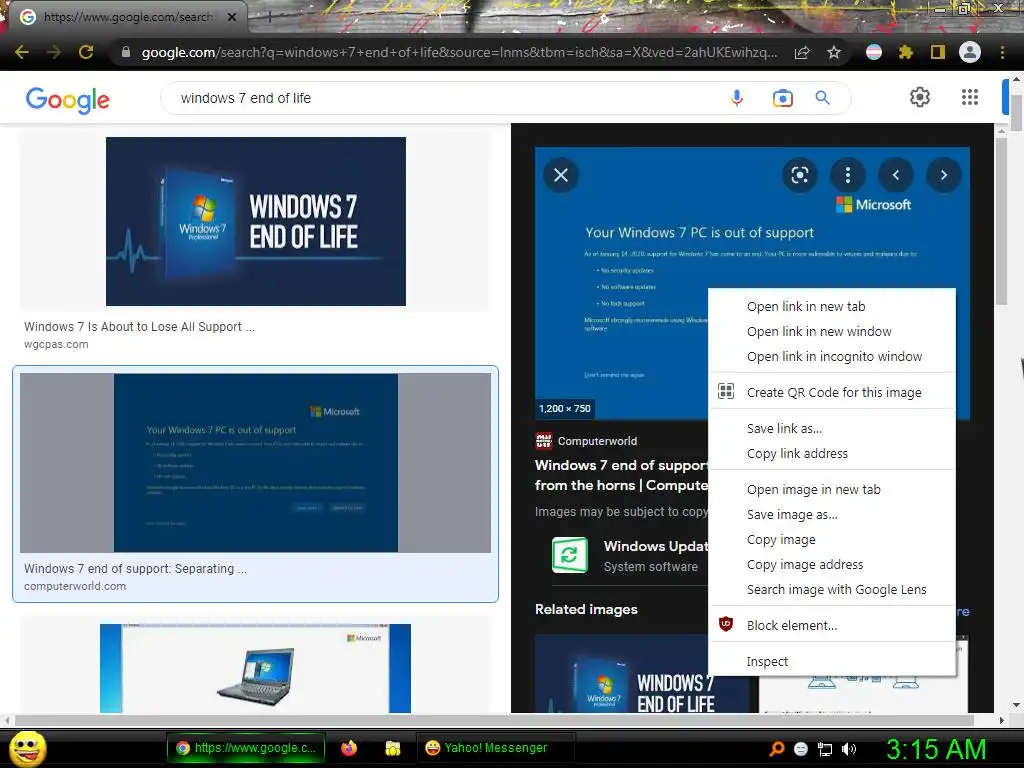Click the magnifier search button
The height and width of the screenshot is (768, 1024).
pyautogui.click(x=822, y=98)
